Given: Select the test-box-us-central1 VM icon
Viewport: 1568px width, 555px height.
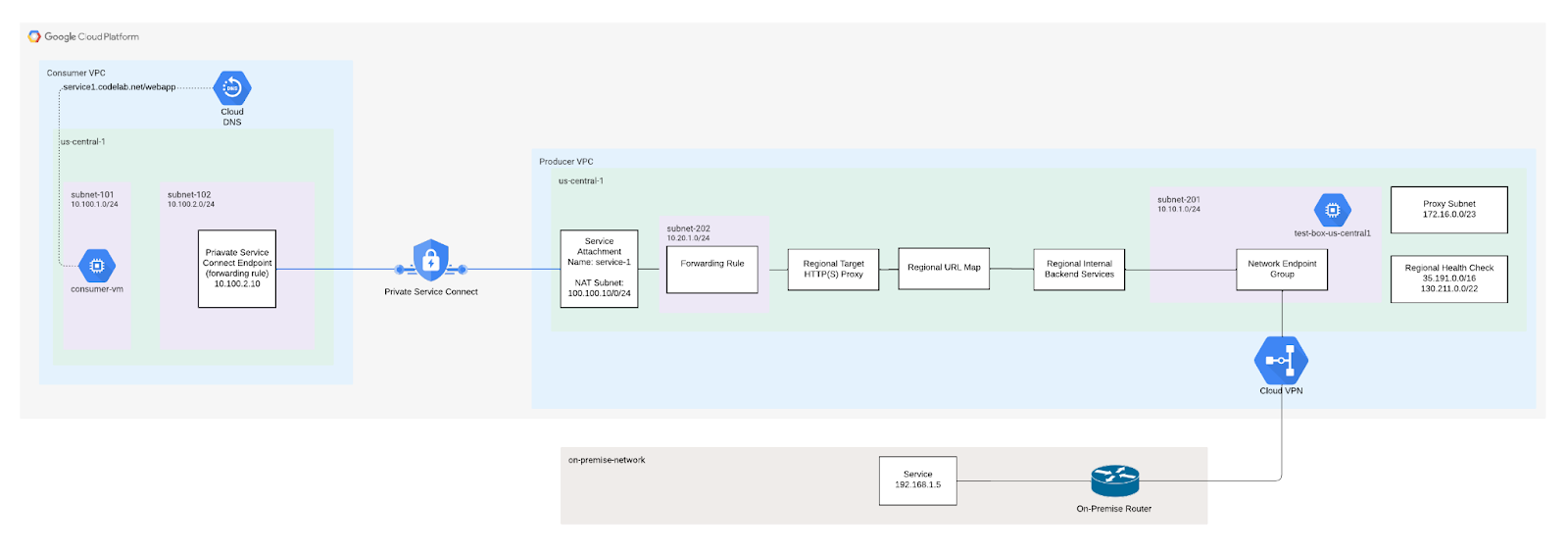Looking at the screenshot, I should pyautogui.click(x=1332, y=210).
